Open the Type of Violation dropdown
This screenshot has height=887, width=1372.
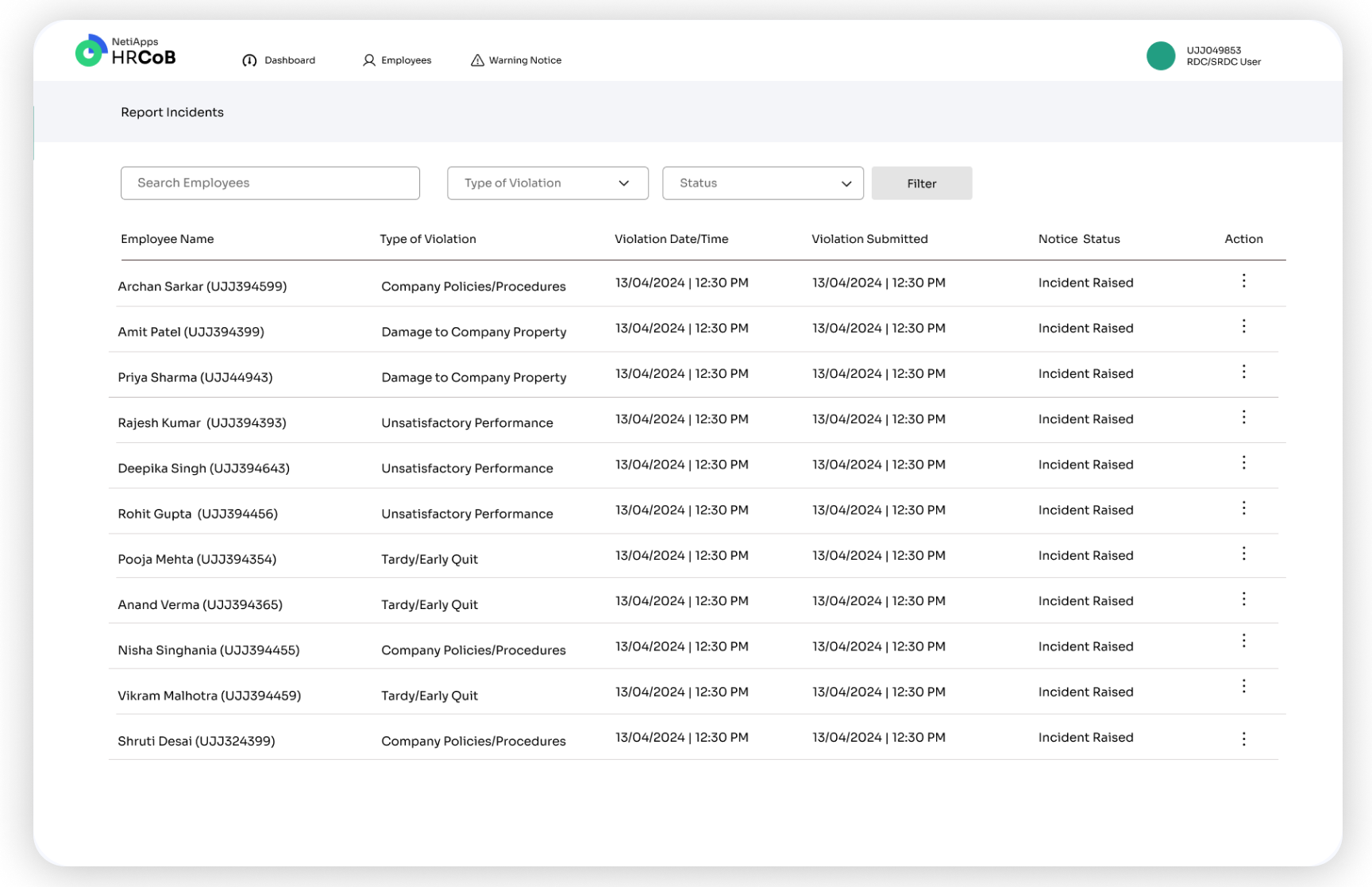tap(547, 183)
